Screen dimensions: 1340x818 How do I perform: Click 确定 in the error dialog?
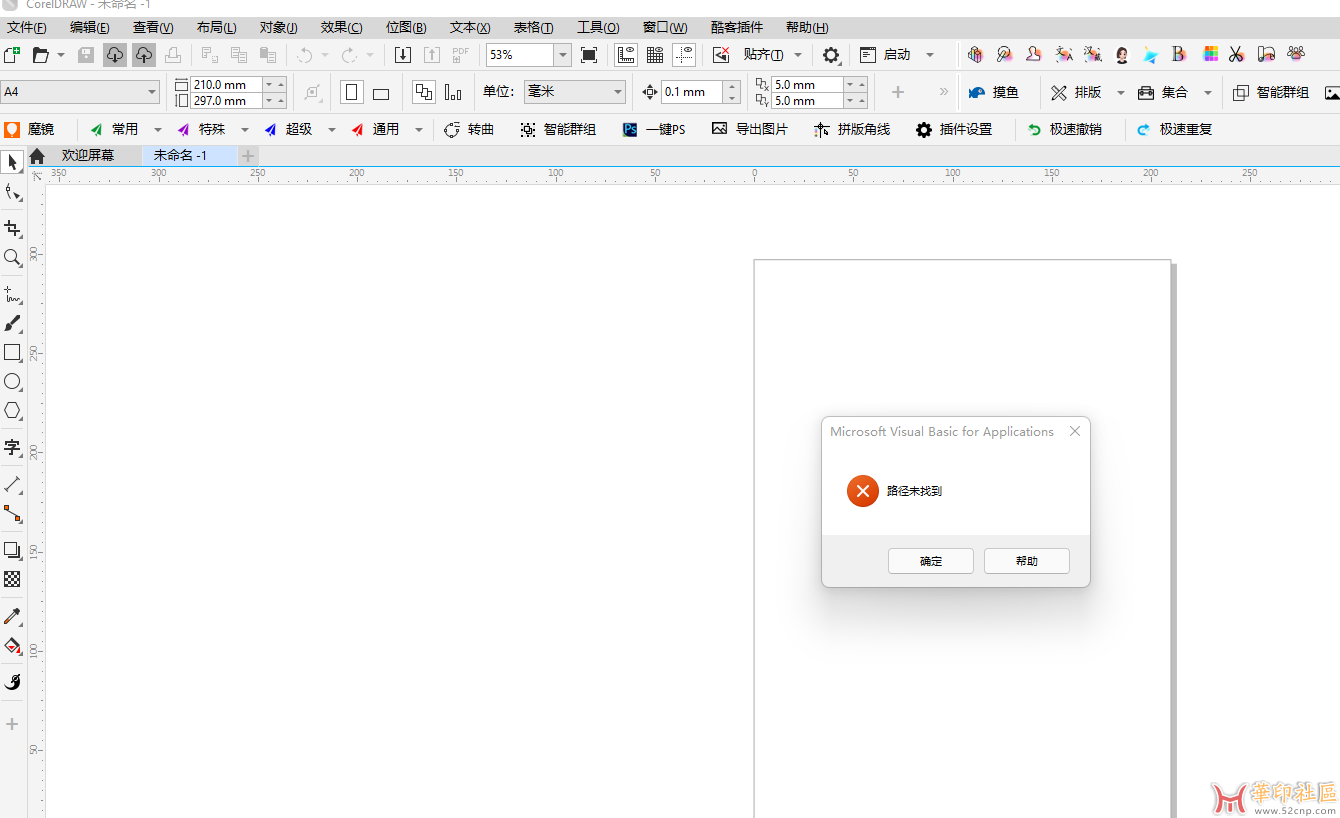point(930,561)
